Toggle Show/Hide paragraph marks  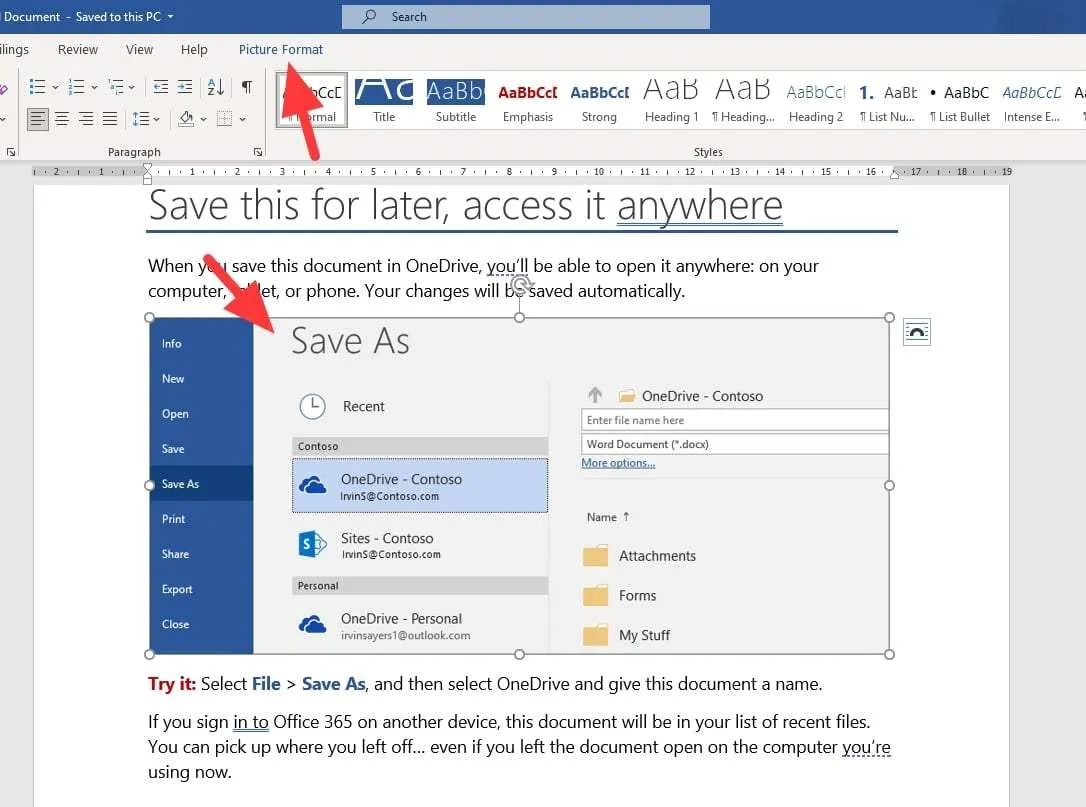coord(247,87)
